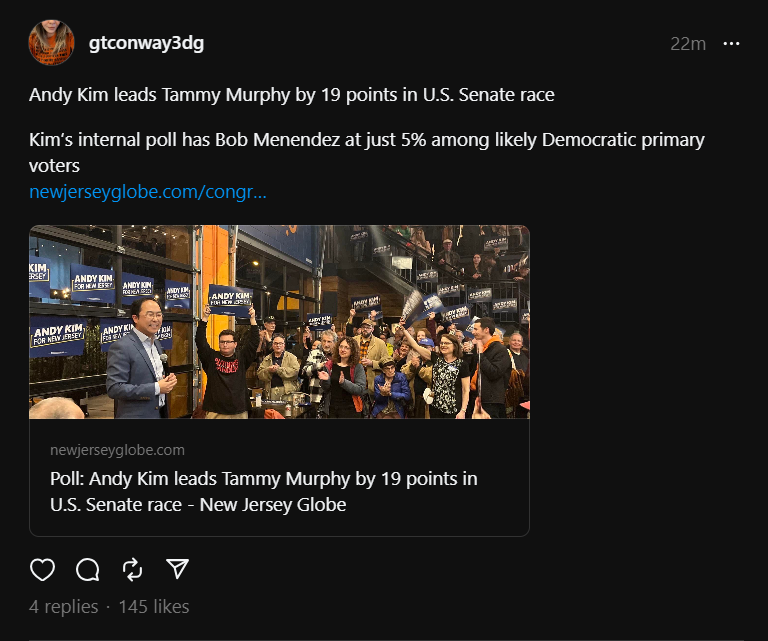This screenshot has width=768, height=641.
Task: Share the post via paper plane icon
Action: pyautogui.click(x=177, y=570)
